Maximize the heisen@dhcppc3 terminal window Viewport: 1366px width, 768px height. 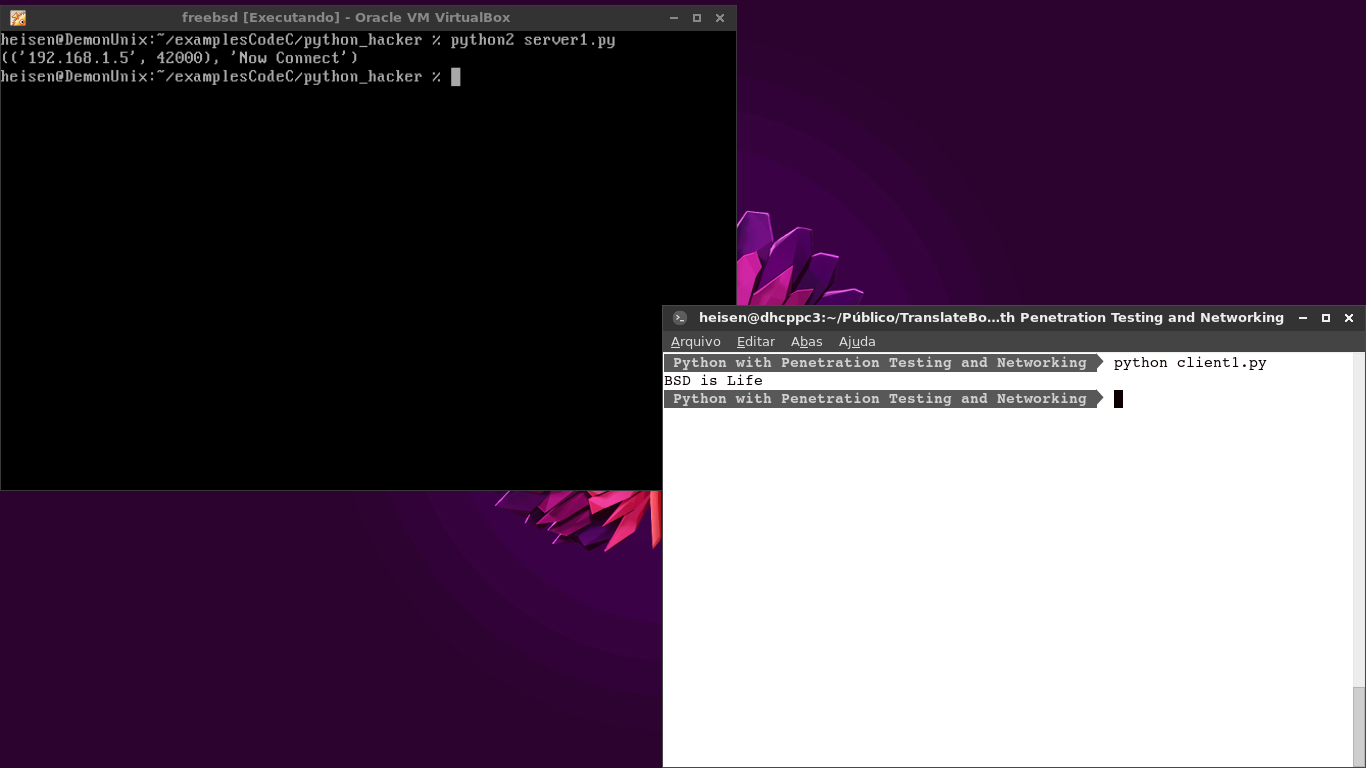[x=1326, y=318]
